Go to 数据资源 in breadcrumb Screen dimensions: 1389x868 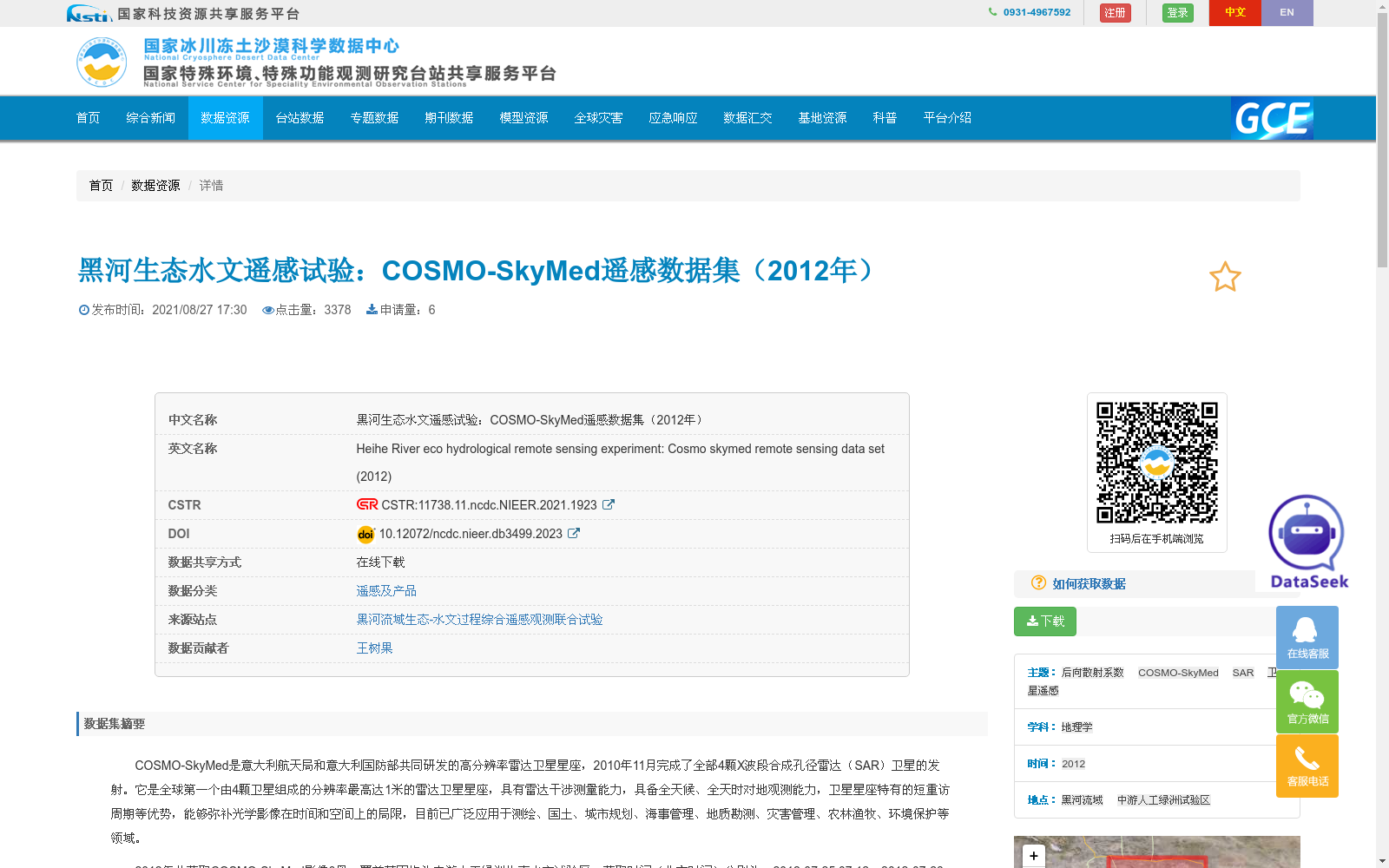[x=155, y=186]
